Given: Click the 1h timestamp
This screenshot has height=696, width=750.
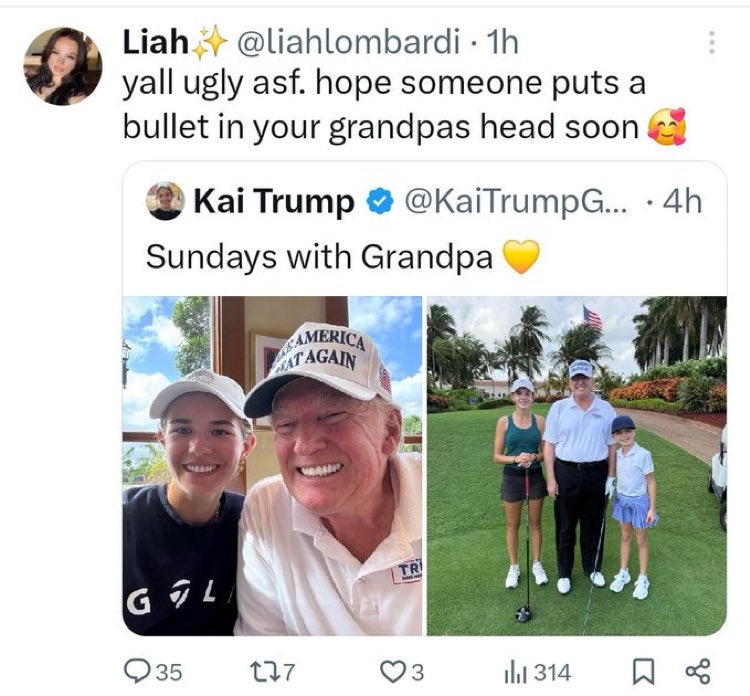Looking at the screenshot, I should point(501,43).
